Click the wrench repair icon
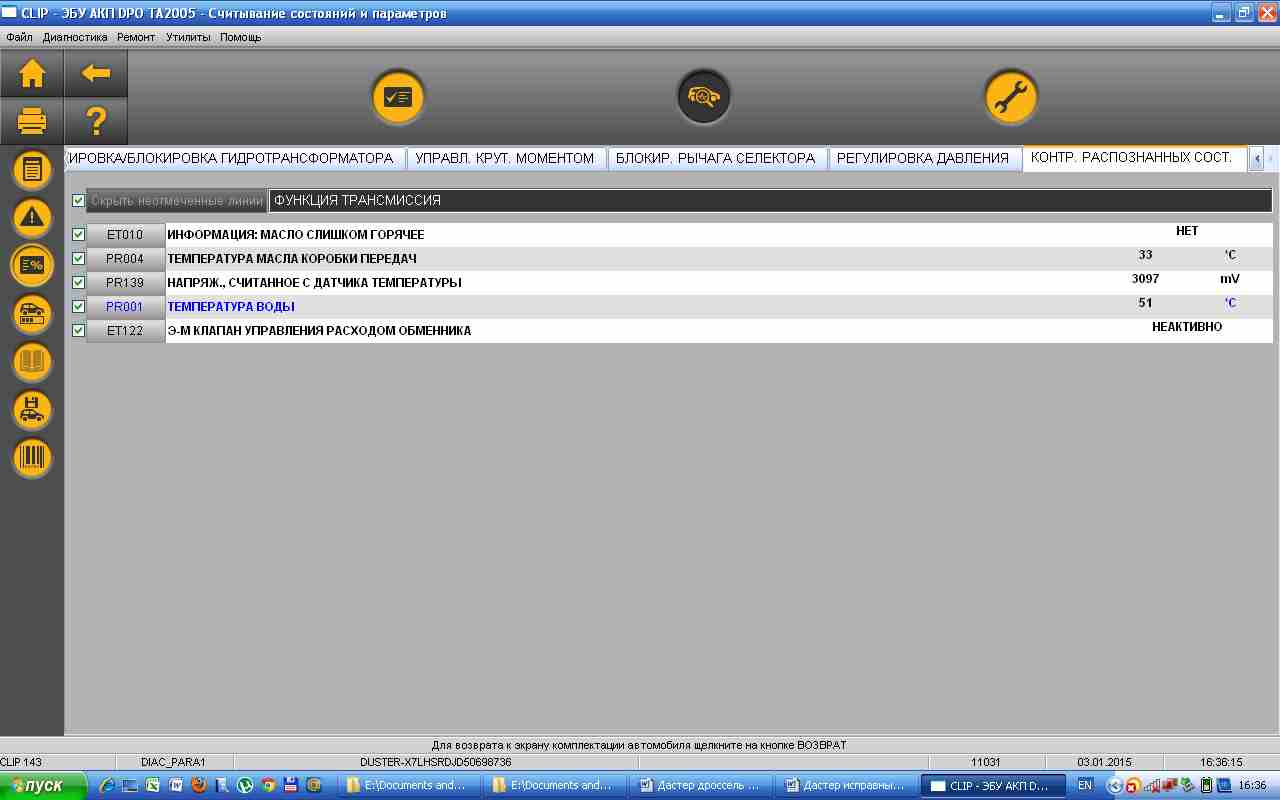This screenshot has height=800, width=1280. coord(1010,97)
